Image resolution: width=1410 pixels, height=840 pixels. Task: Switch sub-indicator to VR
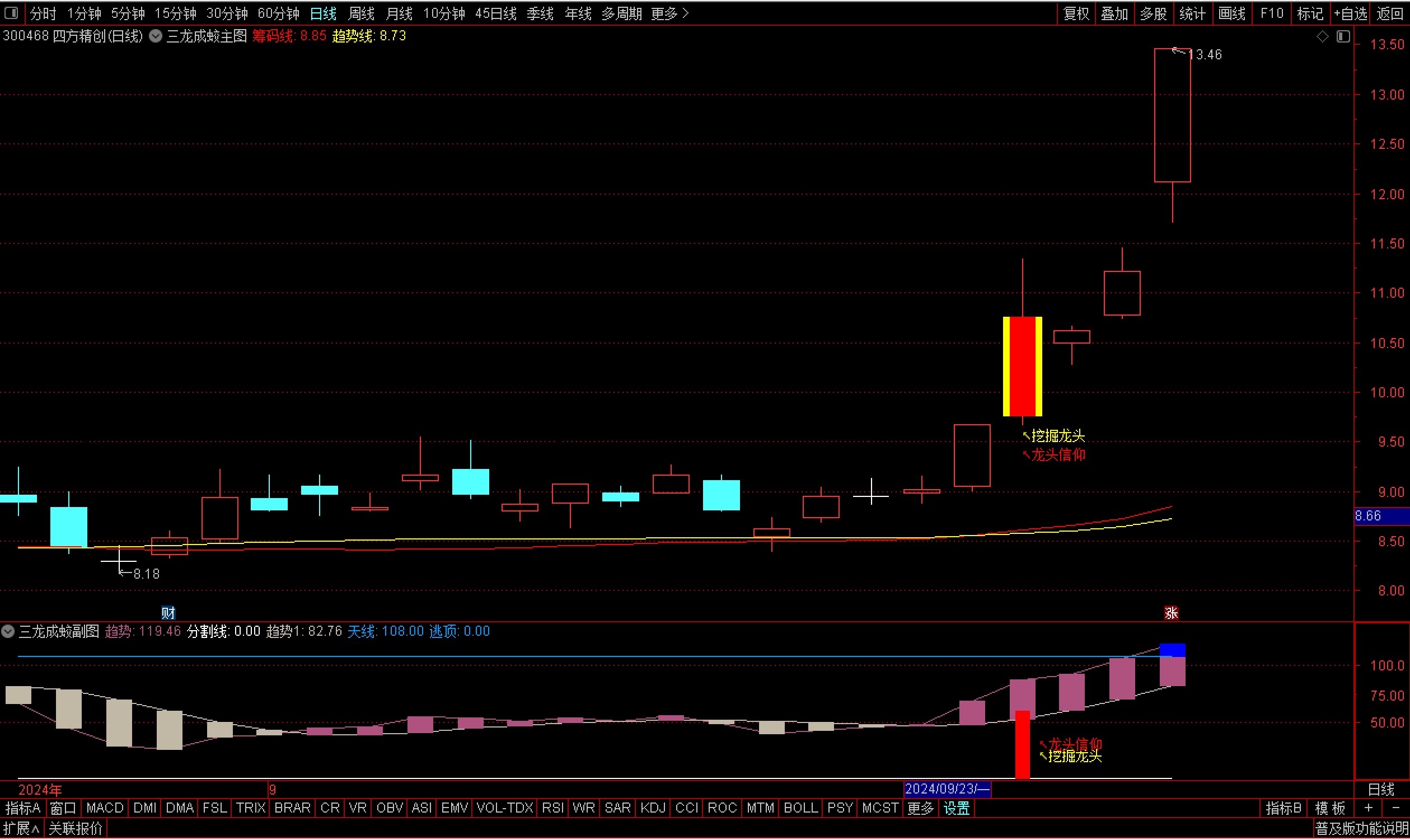[358, 809]
